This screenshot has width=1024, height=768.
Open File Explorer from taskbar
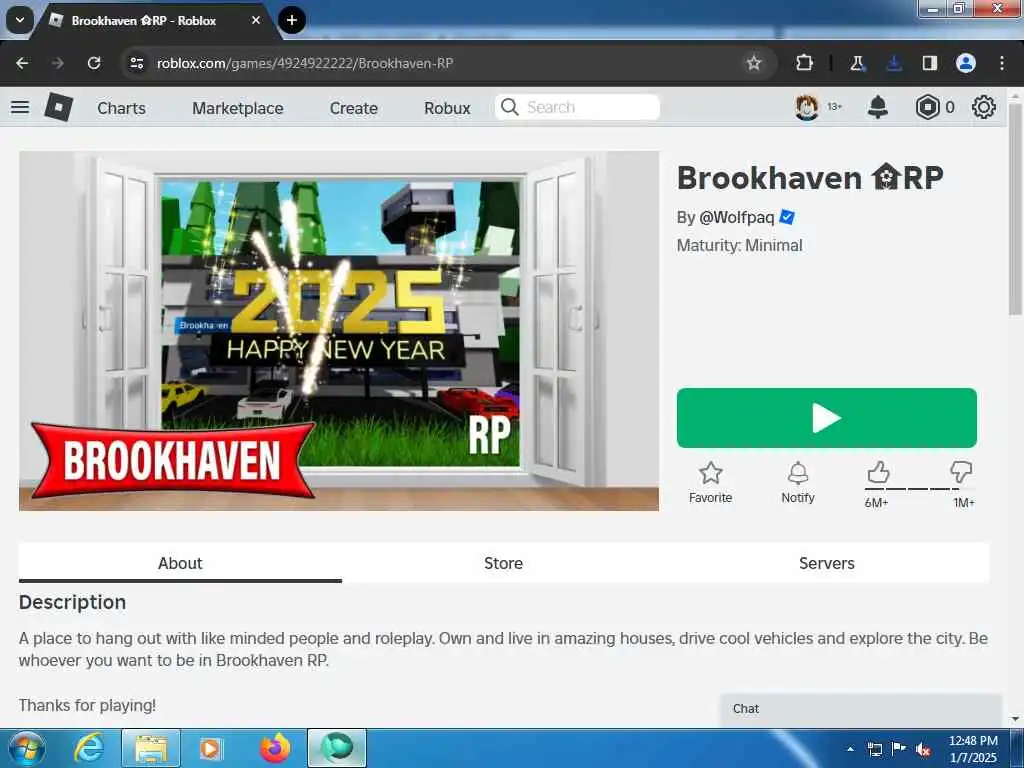(x=151, y=748)
